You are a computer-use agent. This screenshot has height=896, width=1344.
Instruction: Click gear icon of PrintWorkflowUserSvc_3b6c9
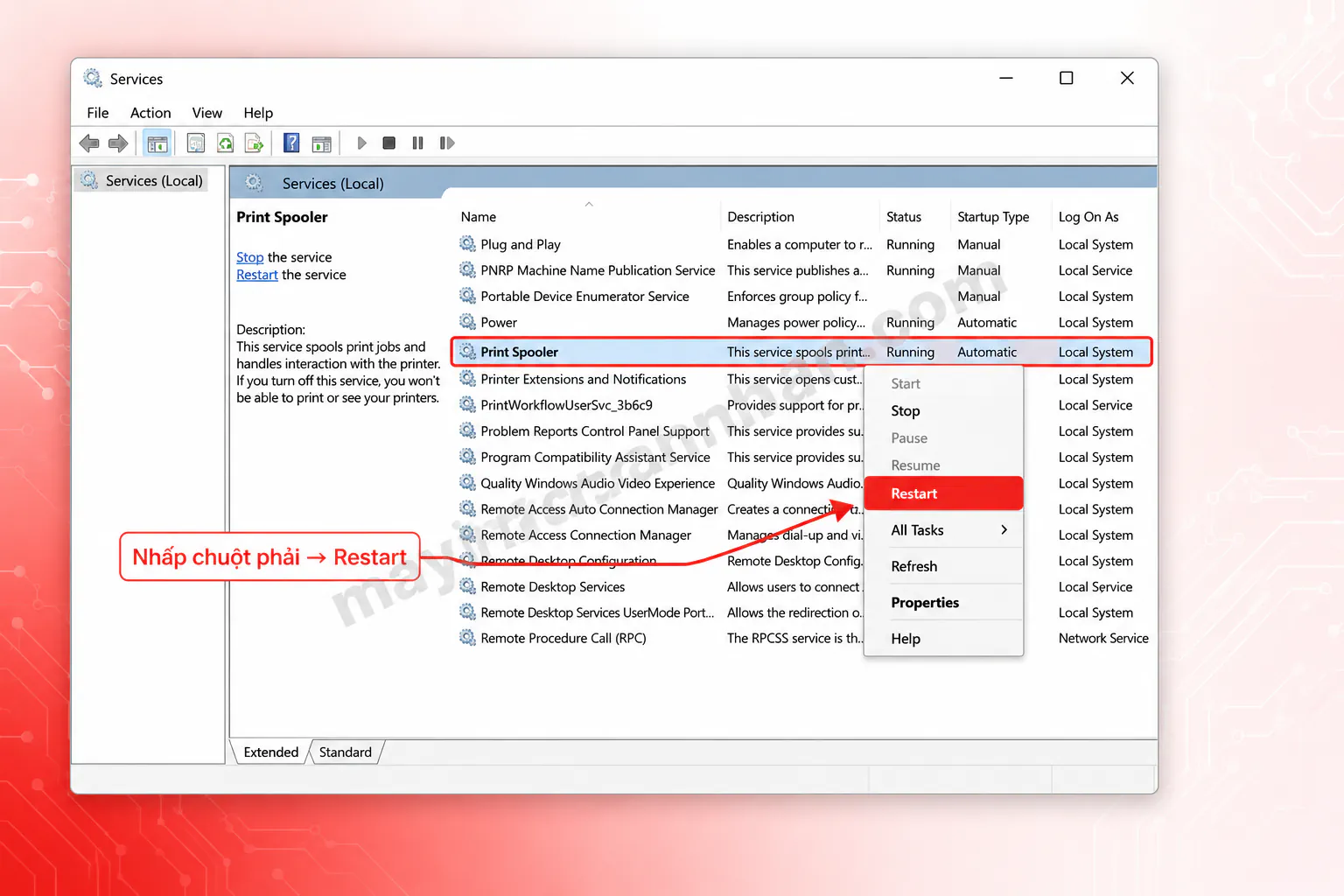click(468, 405)
